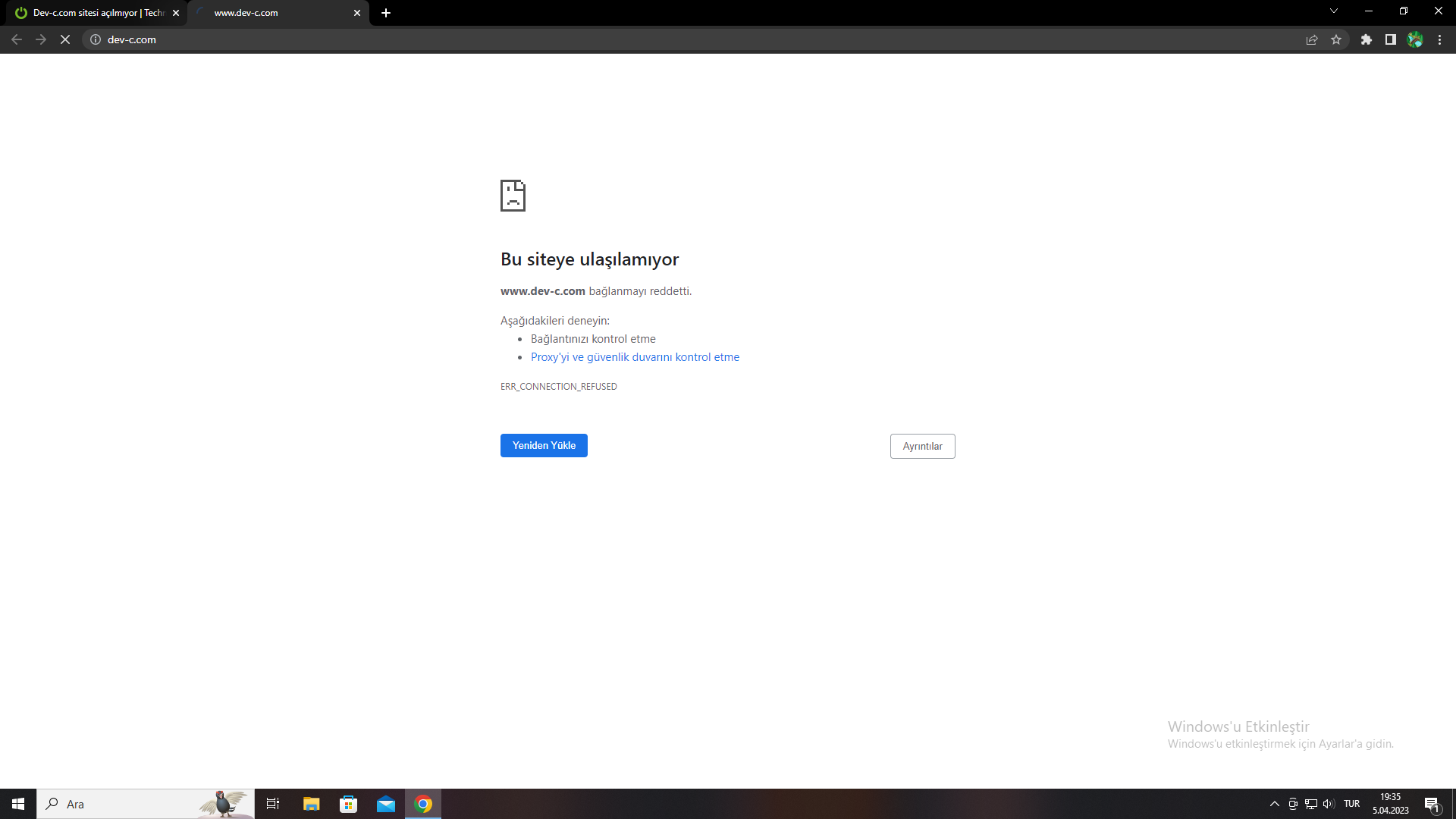Screen dimensions: 1456x819
Task: Click the share page icon
Action: [x=1311, y=39]
